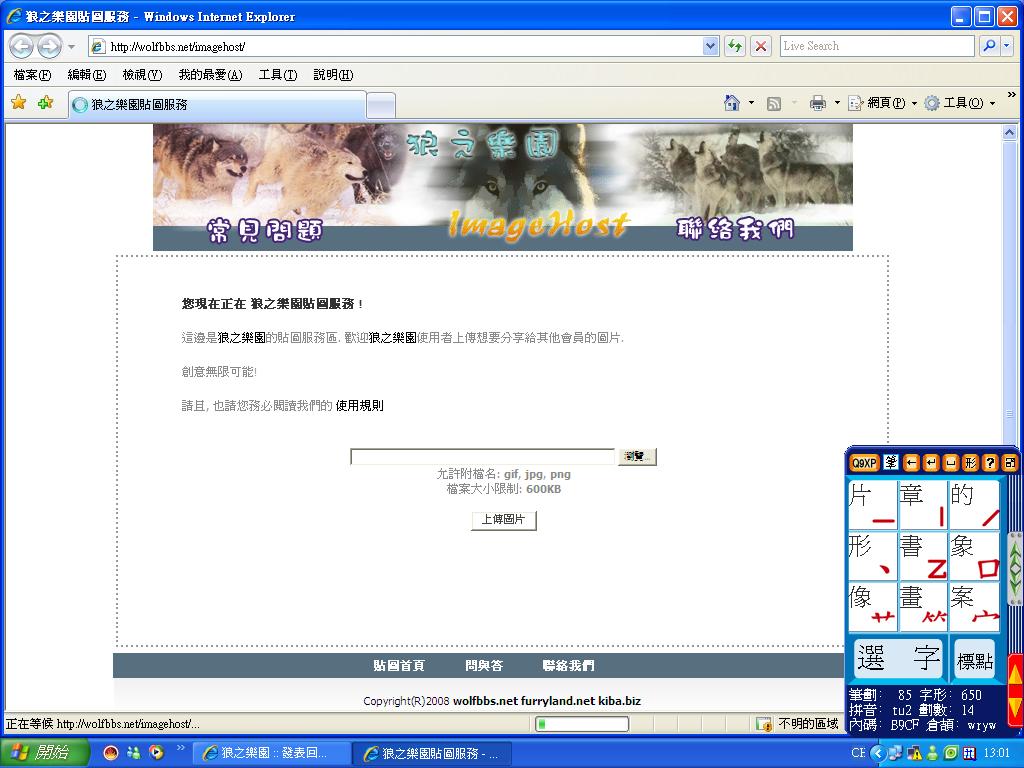Click the 上傳圖片 upload button
The image size is (1024, 768).
504,520
